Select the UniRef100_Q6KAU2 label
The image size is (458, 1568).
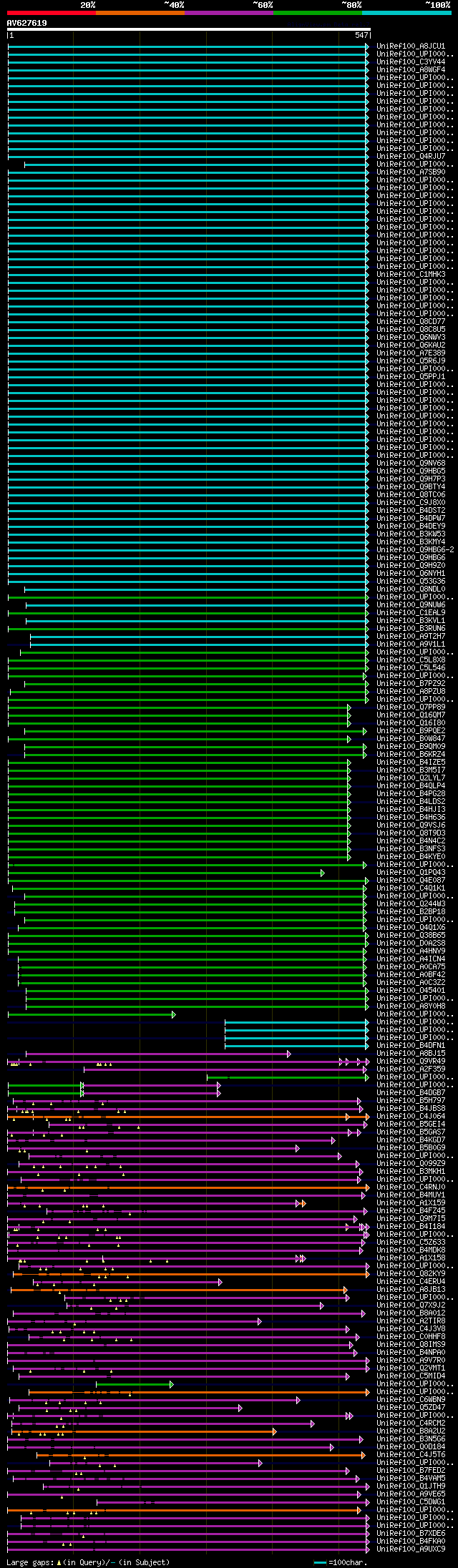click(411, 345)
